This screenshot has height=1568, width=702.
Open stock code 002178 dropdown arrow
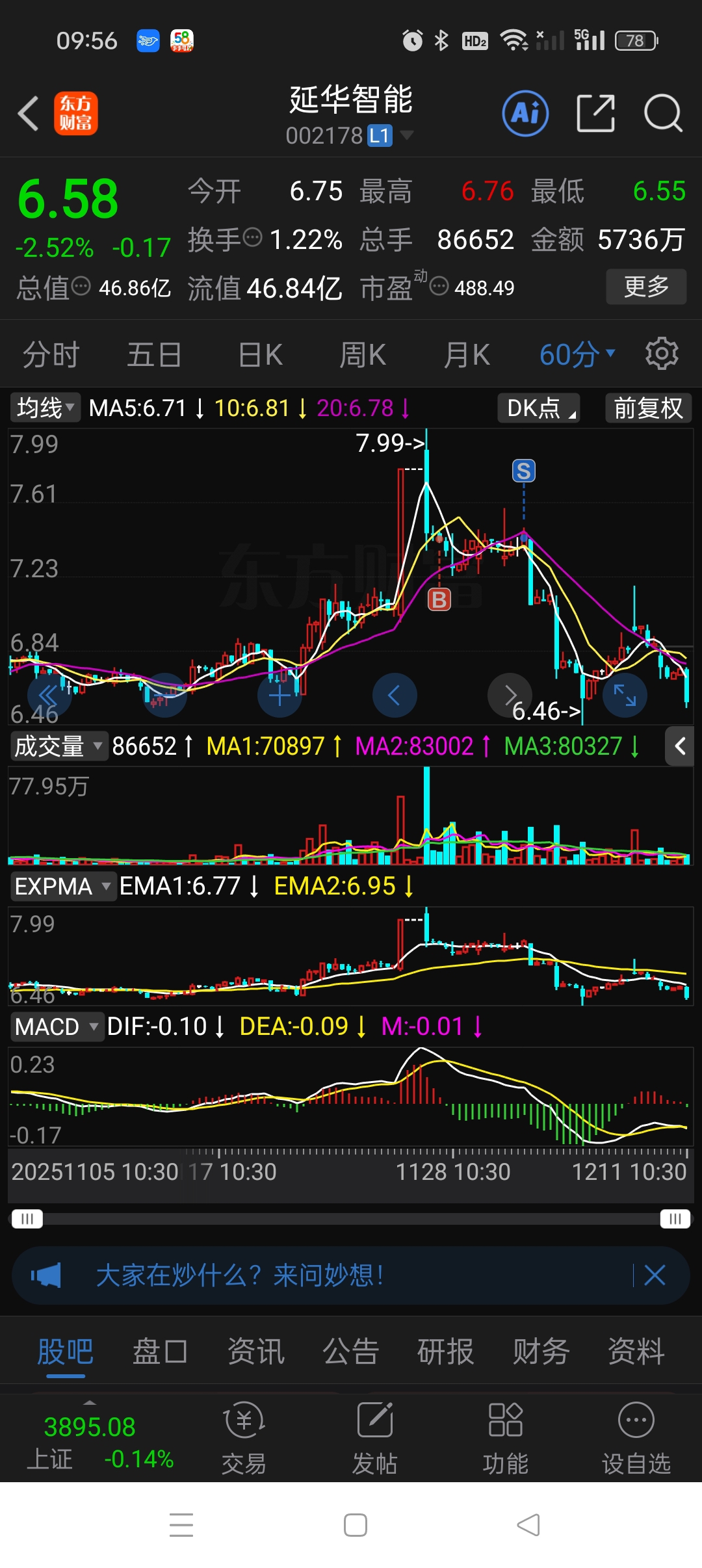coord(407,135)
